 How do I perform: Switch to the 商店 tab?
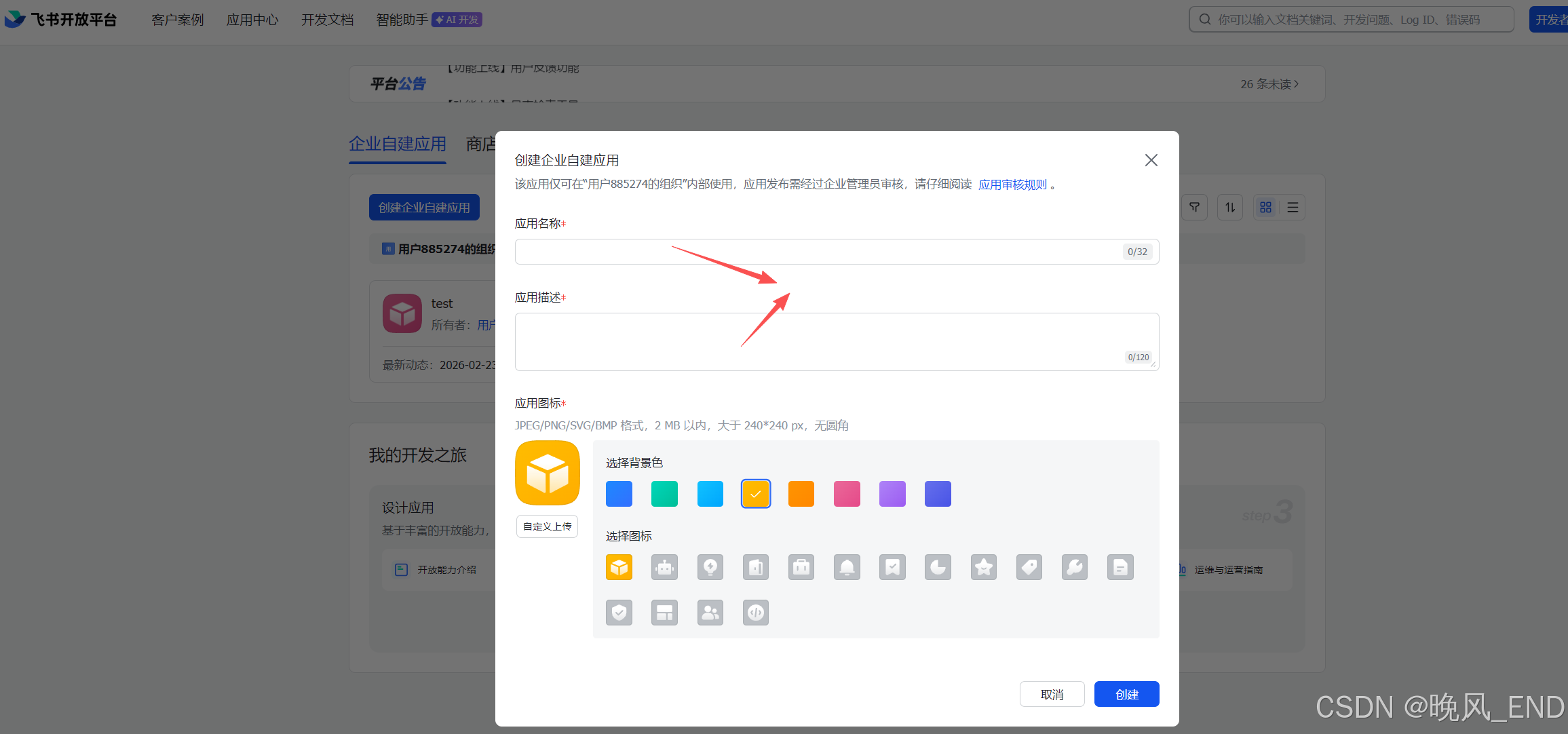482,144
